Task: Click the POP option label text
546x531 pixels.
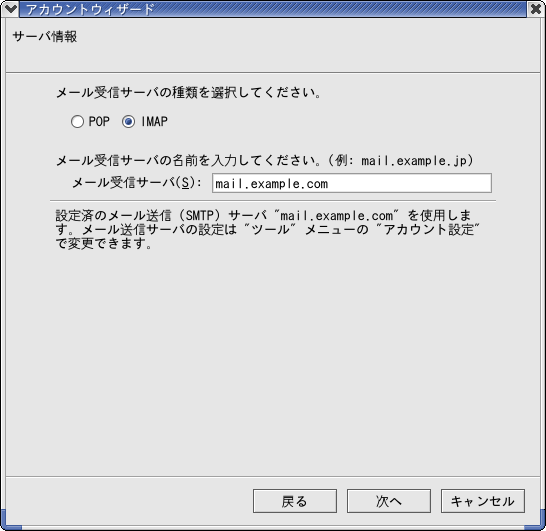Action: pyautogui.click(x=99, y=121)
